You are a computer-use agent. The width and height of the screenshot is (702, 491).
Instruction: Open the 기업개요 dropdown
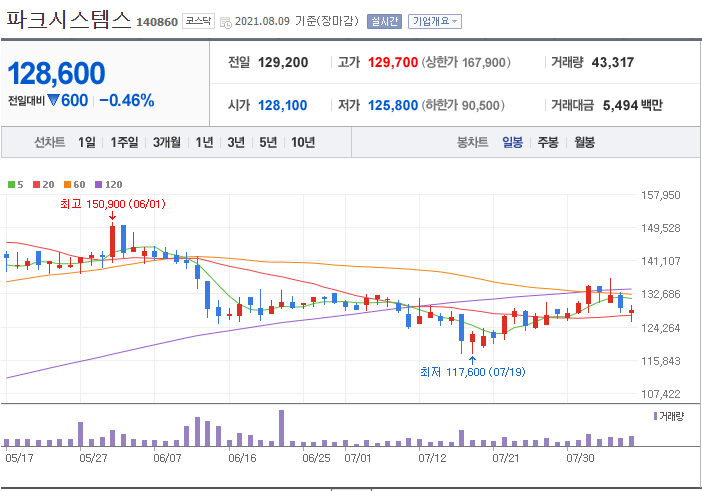435,21
